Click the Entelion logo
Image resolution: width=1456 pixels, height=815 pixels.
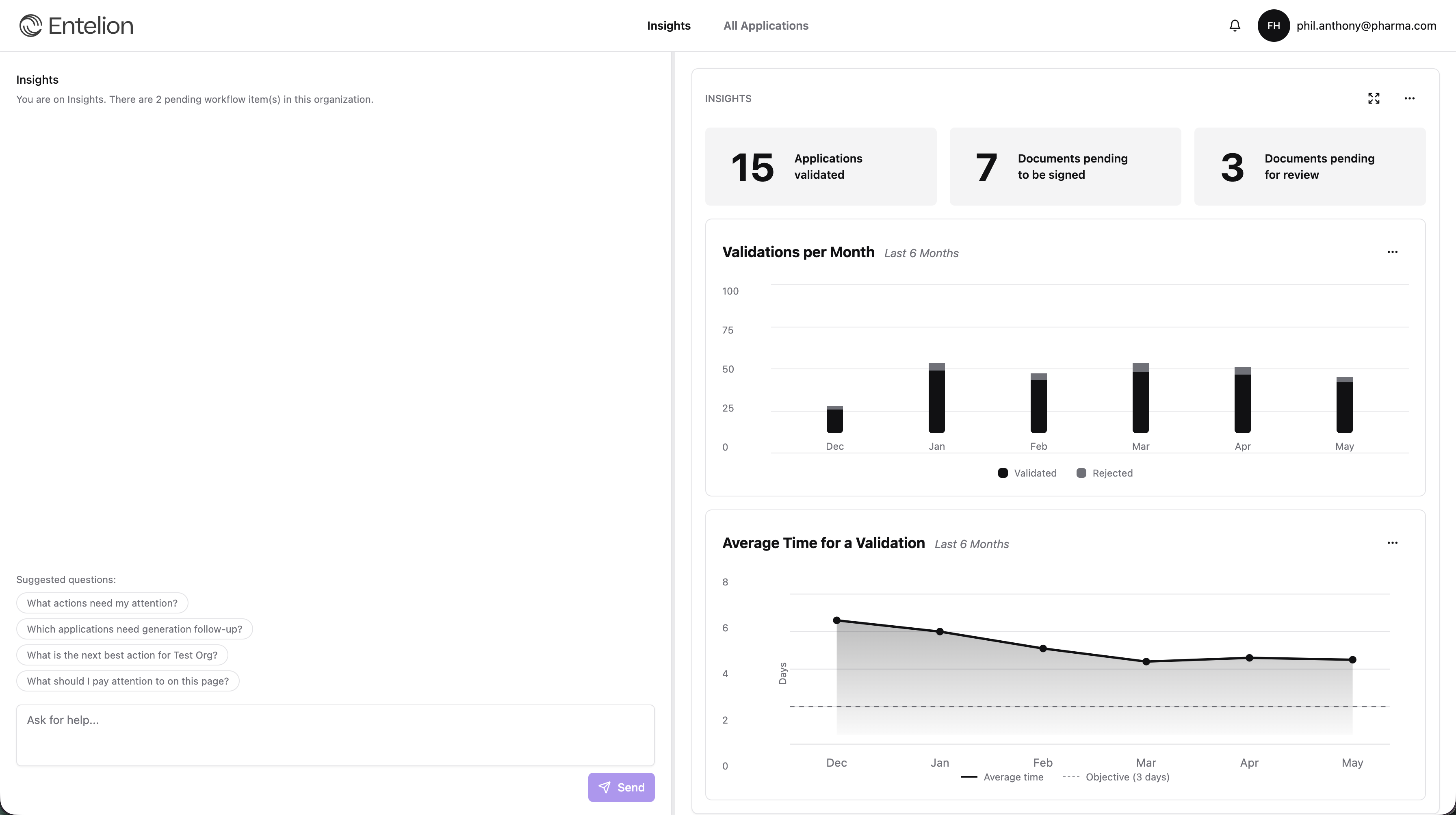click(x=76, y=26)
